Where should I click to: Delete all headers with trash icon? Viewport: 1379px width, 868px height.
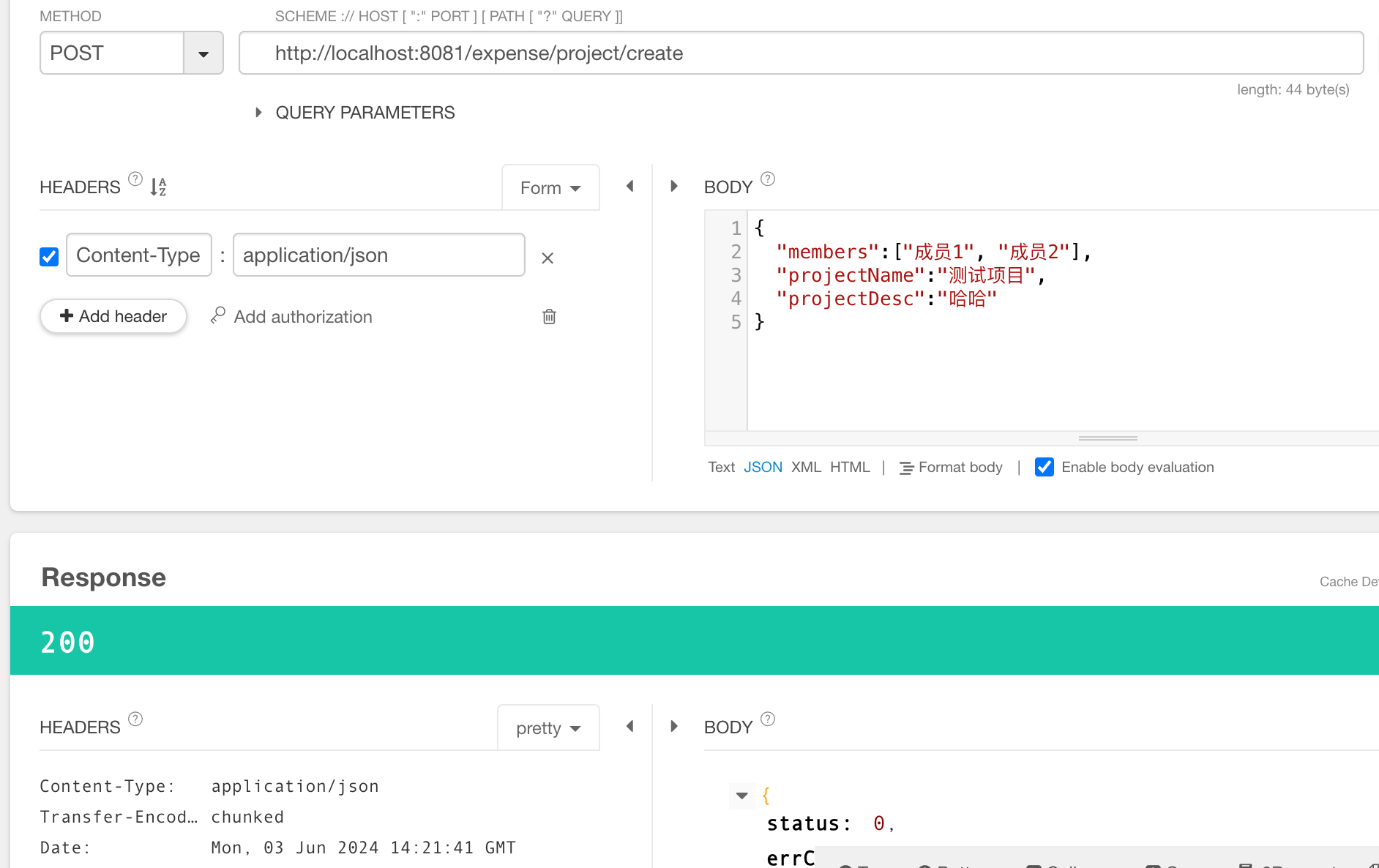pos(549,316)
